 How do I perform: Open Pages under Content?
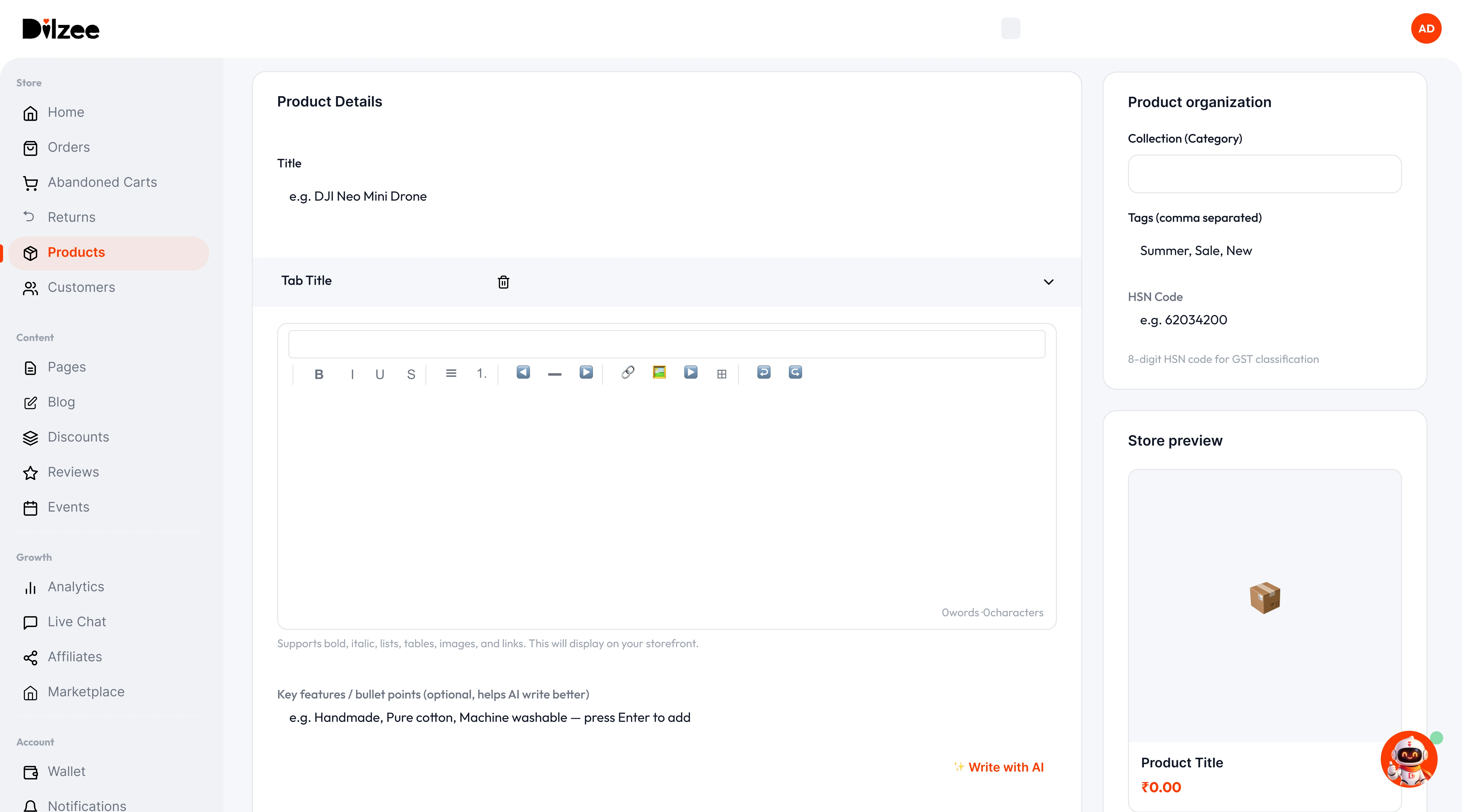[x=109, y=367]
